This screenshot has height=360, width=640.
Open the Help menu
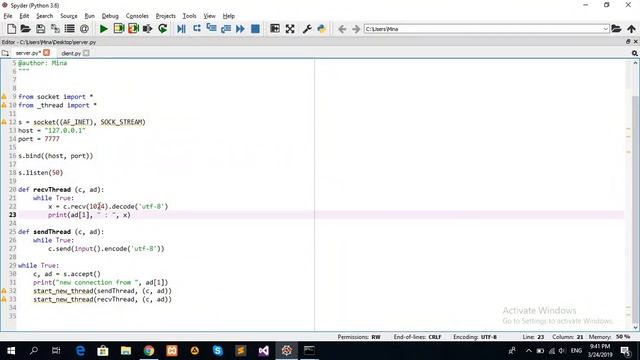point(229,16)
